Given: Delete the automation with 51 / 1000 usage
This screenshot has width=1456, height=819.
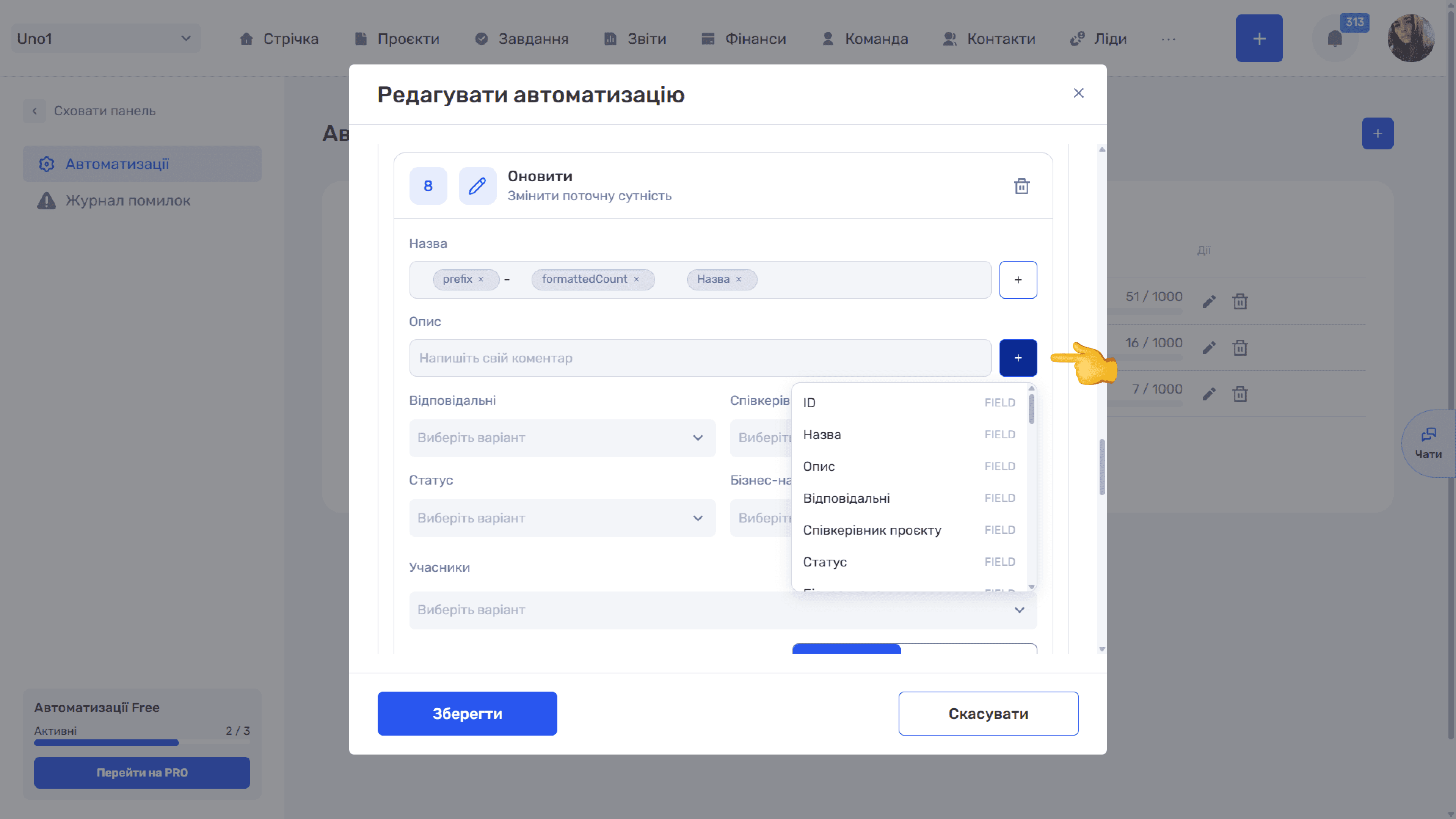Looking at the screenshot, I should (x=1240, y=301).
